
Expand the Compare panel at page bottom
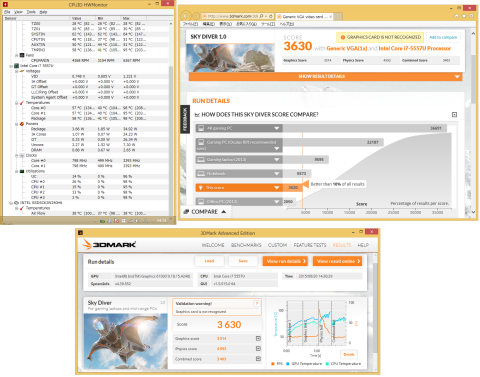(x=205, y=212)
